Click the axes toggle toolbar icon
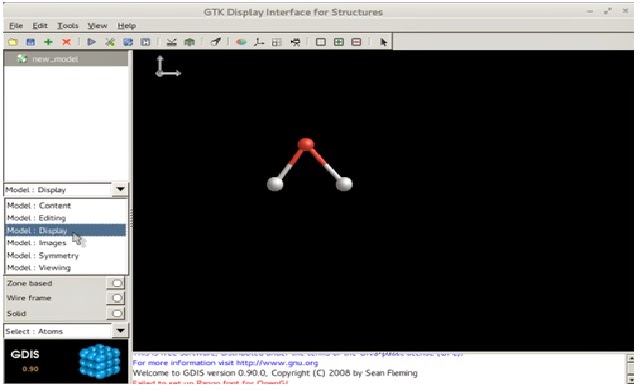This screenshot has width=639, height=390. (x=259, y=42)
